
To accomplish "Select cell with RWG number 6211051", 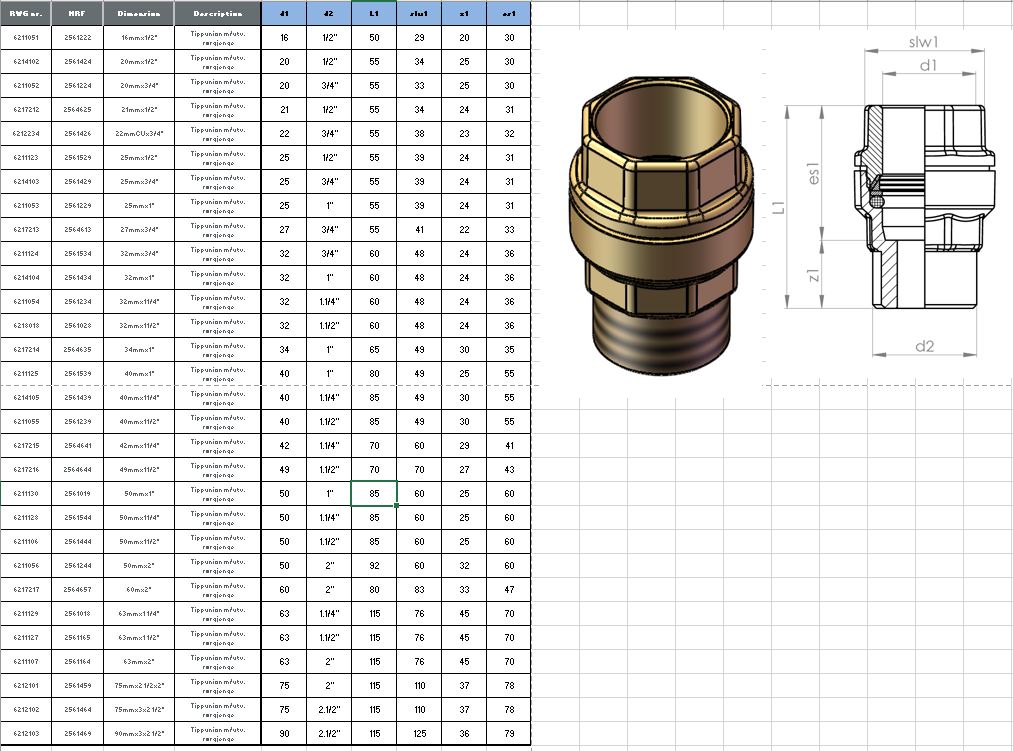I will coord(26,37).
